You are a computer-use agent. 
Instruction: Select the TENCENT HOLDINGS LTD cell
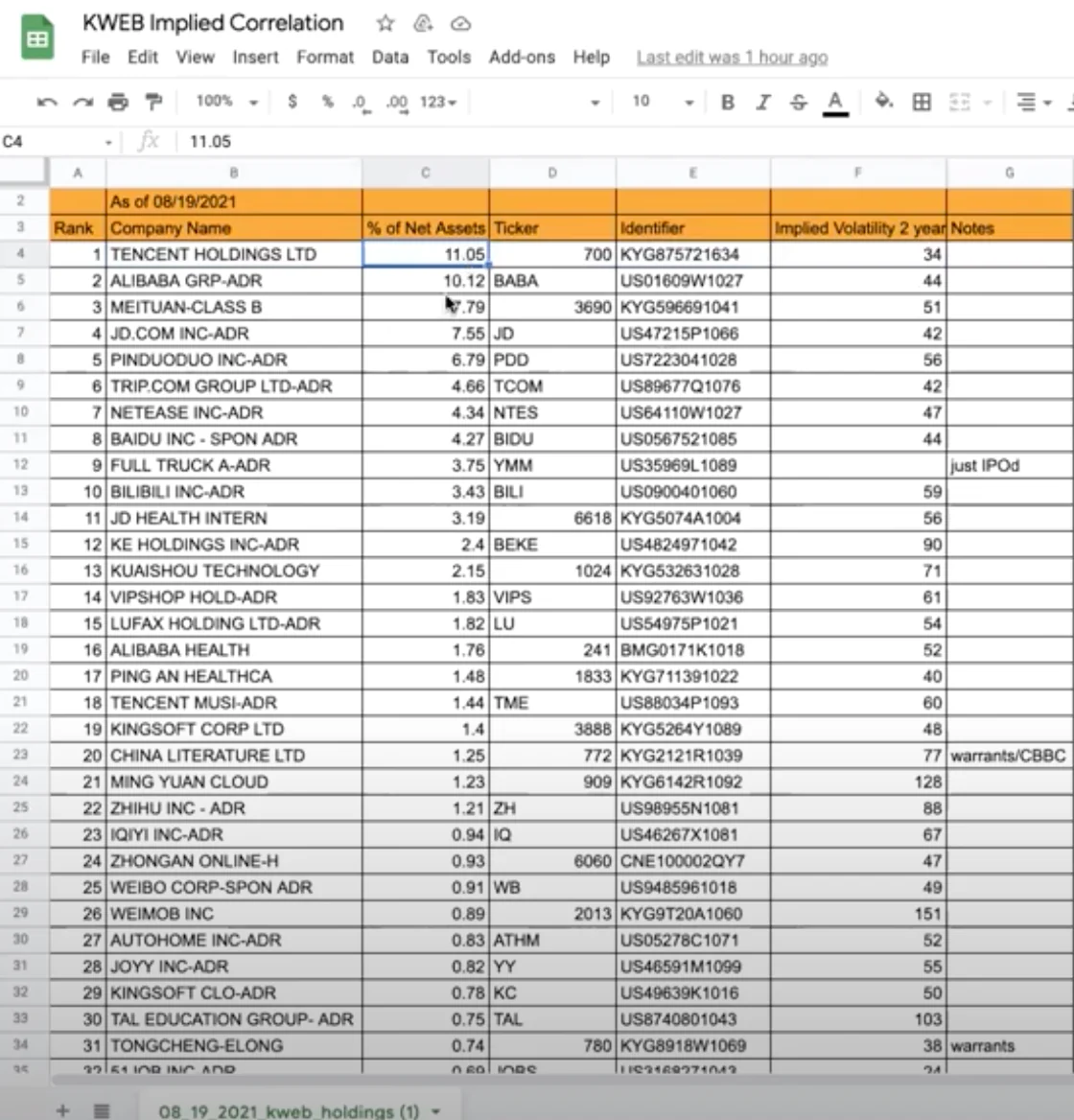click(234, 254)
